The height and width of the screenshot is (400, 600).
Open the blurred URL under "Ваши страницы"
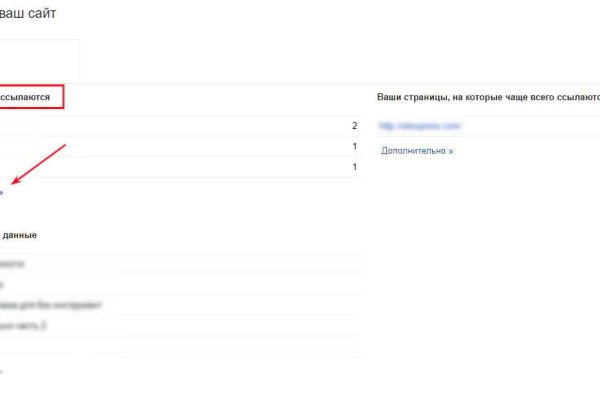click(419, 126)
